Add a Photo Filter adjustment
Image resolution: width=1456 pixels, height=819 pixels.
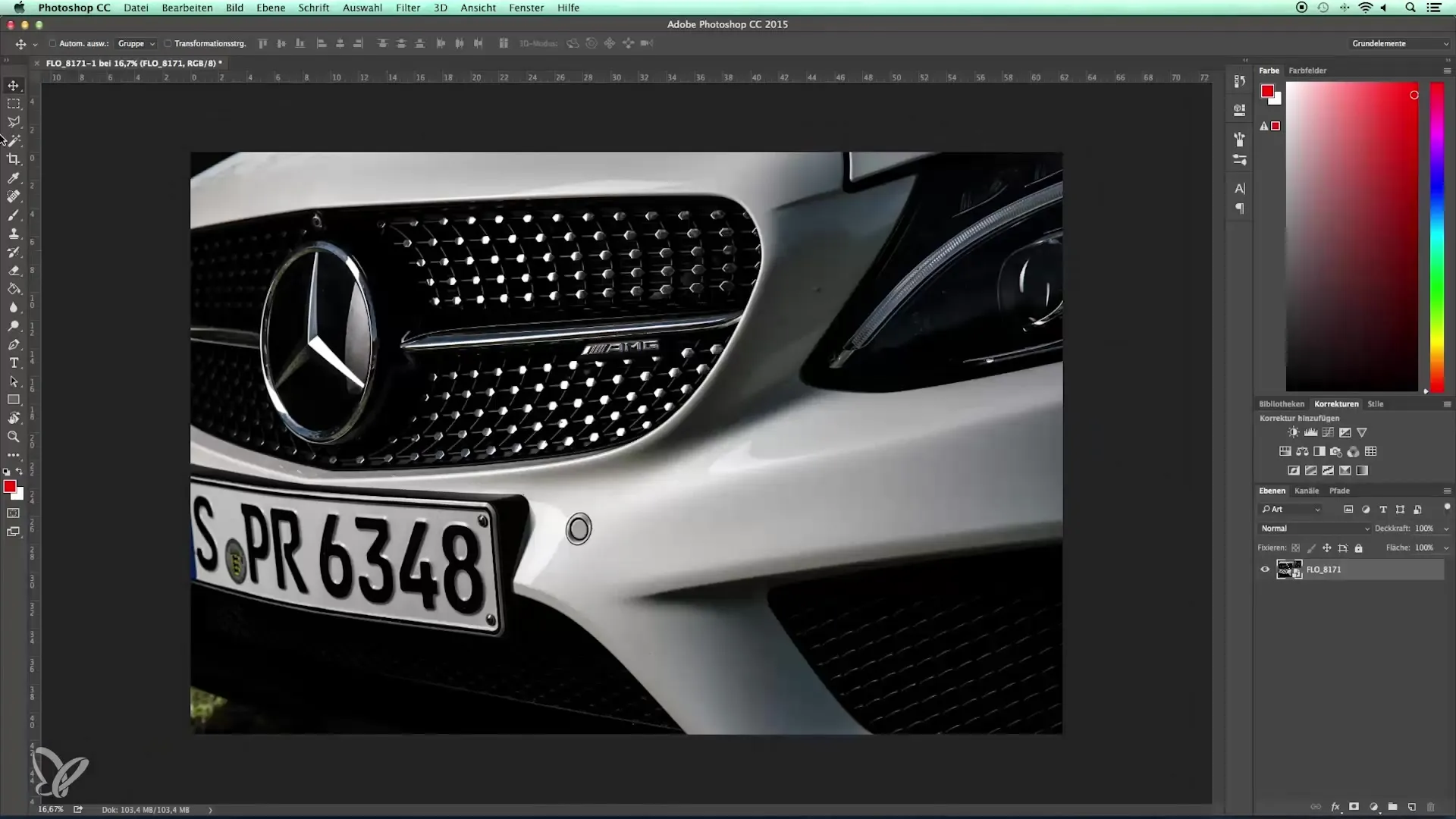pyautogui.click(x=1336, y=451)
